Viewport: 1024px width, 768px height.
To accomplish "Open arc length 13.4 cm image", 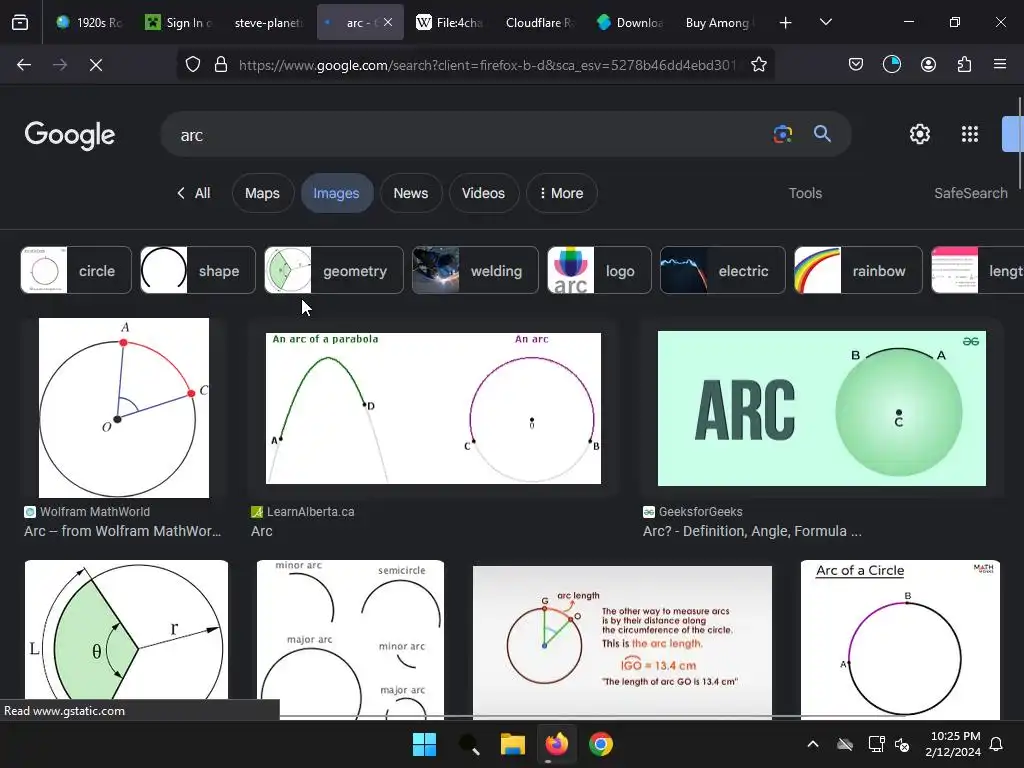I will click(622, 643).
